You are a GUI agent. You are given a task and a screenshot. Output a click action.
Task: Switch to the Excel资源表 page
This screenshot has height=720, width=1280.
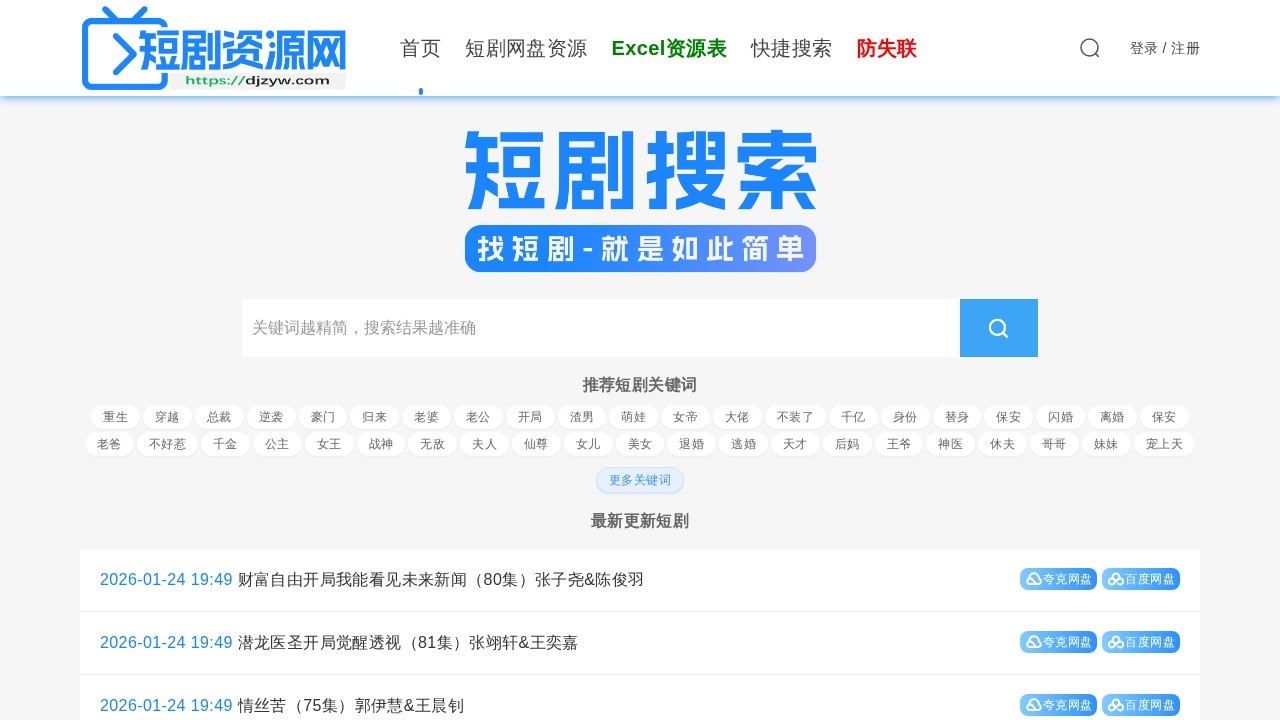pos(669,49)
